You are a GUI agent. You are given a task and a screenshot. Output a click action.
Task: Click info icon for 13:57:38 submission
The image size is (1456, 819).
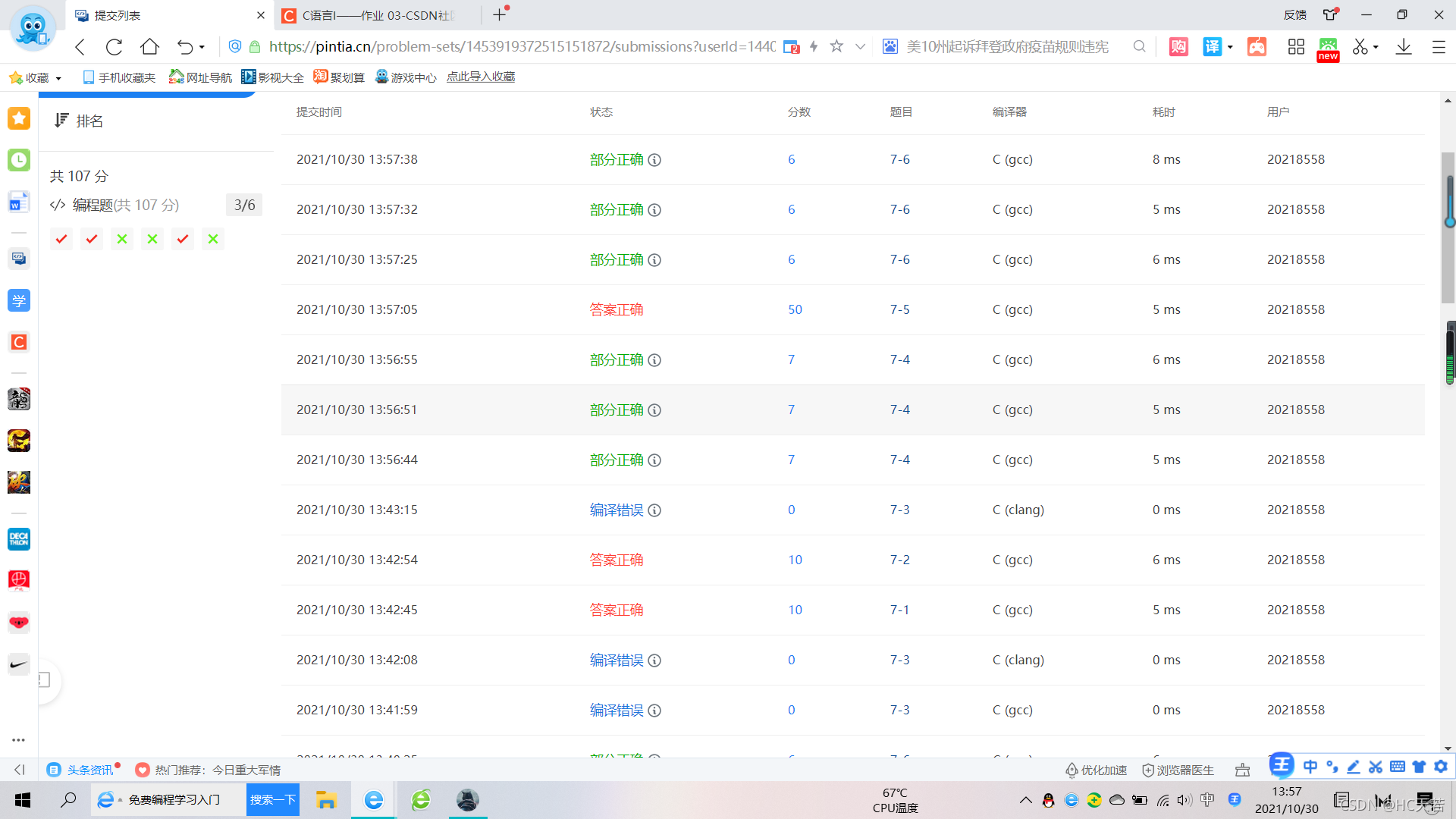[x=654, y=160]
